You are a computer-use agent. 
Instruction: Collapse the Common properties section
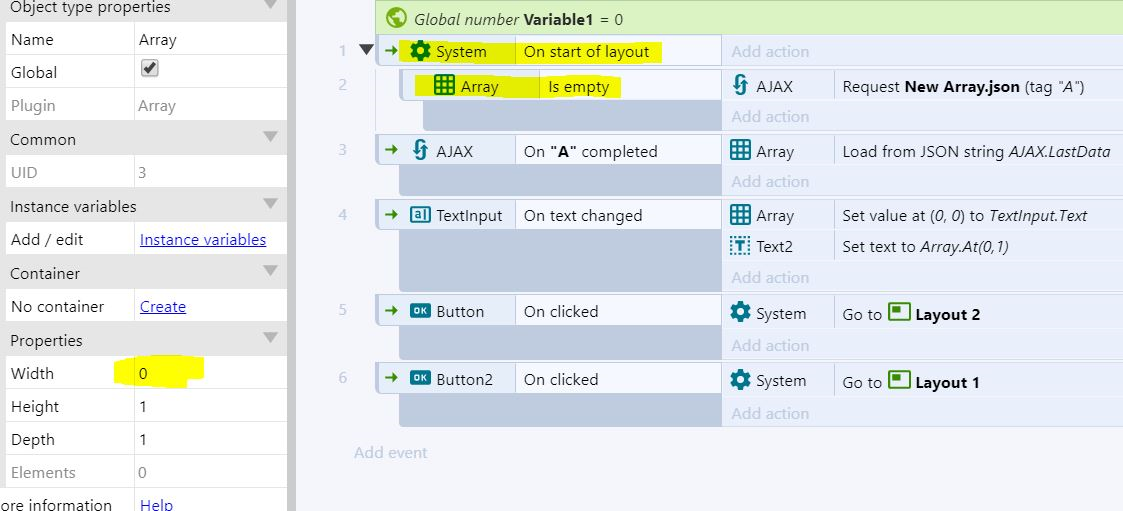click(270, 137)
